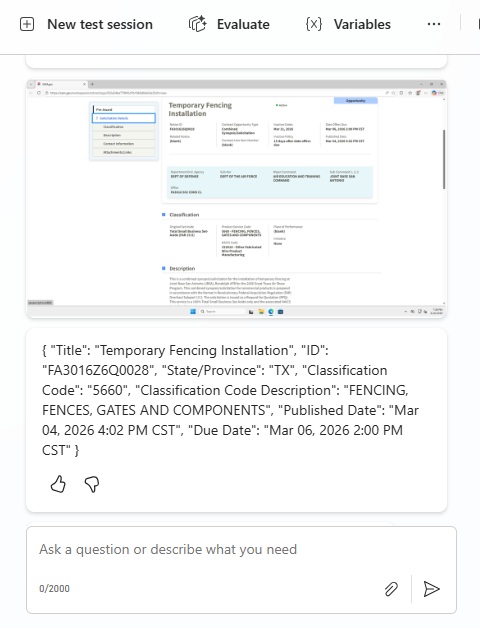This screenshot has width=480, height=628.
Task: Click the Windows Start icon in embedded taskbar
Action: pos(193,311)
